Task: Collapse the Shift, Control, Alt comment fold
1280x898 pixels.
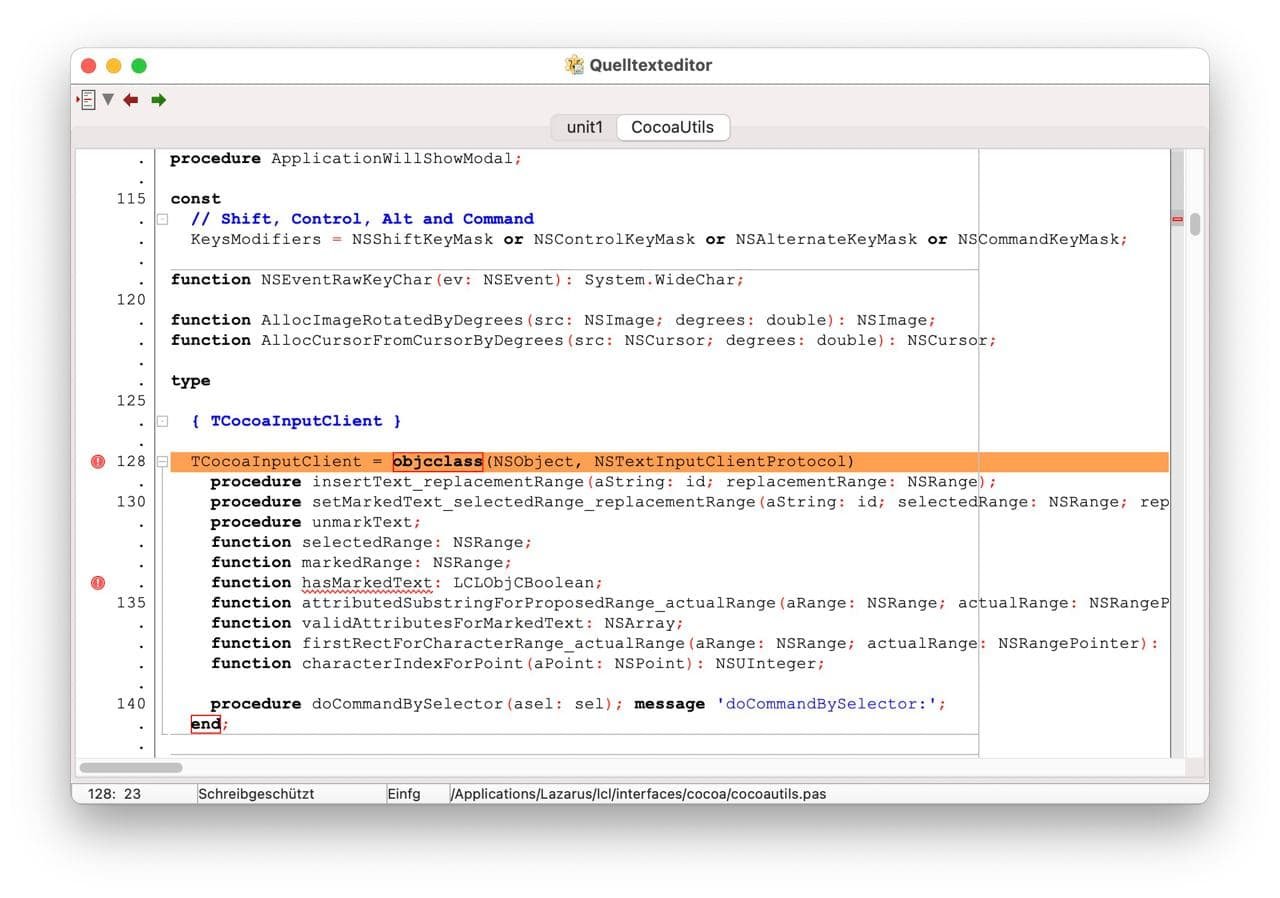Action: 162,219
